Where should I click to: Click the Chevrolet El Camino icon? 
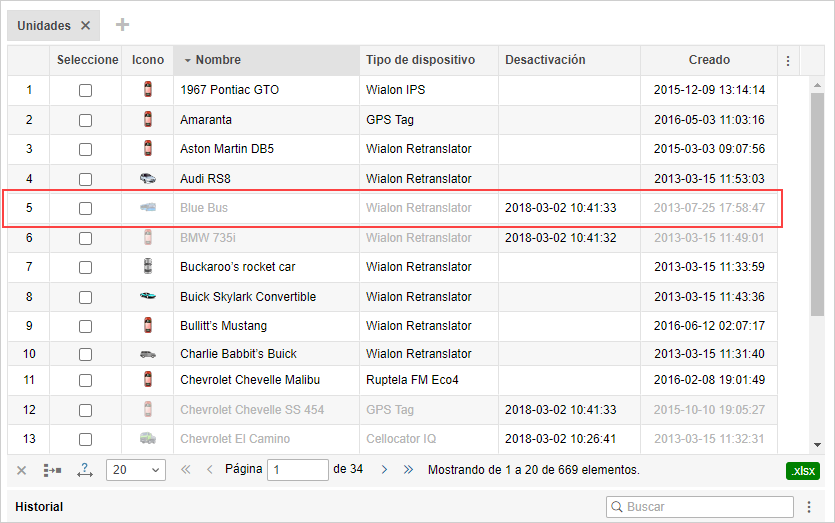(148, 439)
